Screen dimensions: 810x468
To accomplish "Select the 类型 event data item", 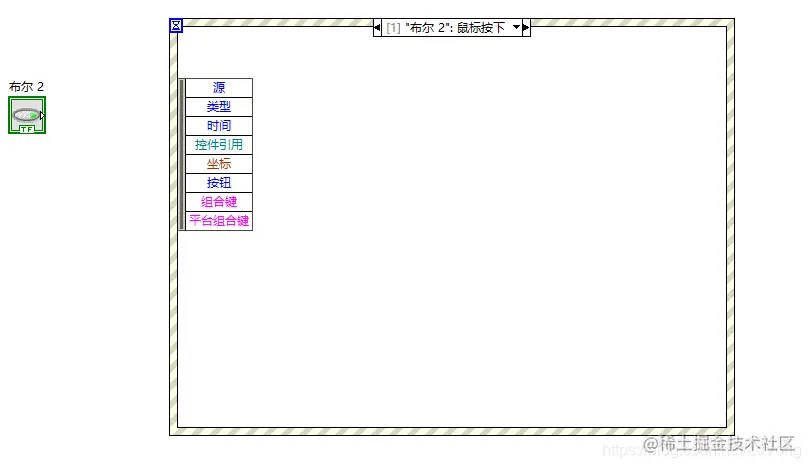I will click(219, 107).
